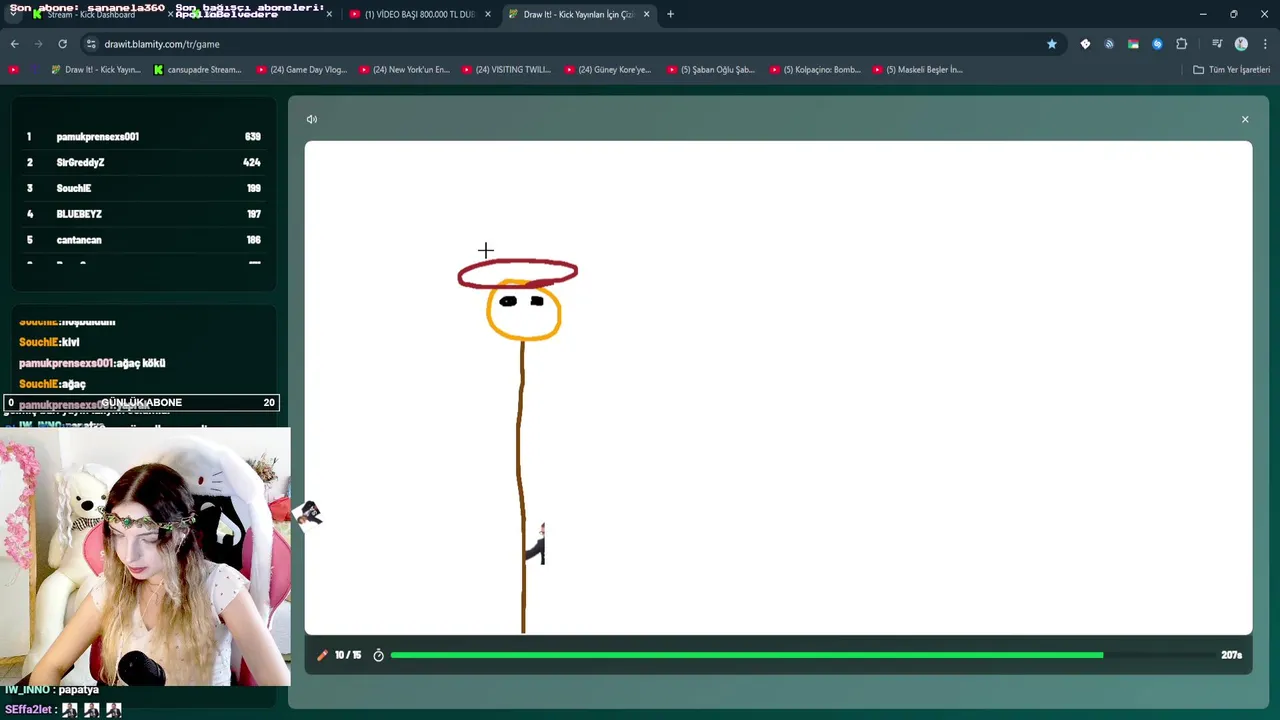This screenshot has width=1280, height=720.
Task: Click the GÜNLÜK ABONE goal bar
Action: coord(141,403)
